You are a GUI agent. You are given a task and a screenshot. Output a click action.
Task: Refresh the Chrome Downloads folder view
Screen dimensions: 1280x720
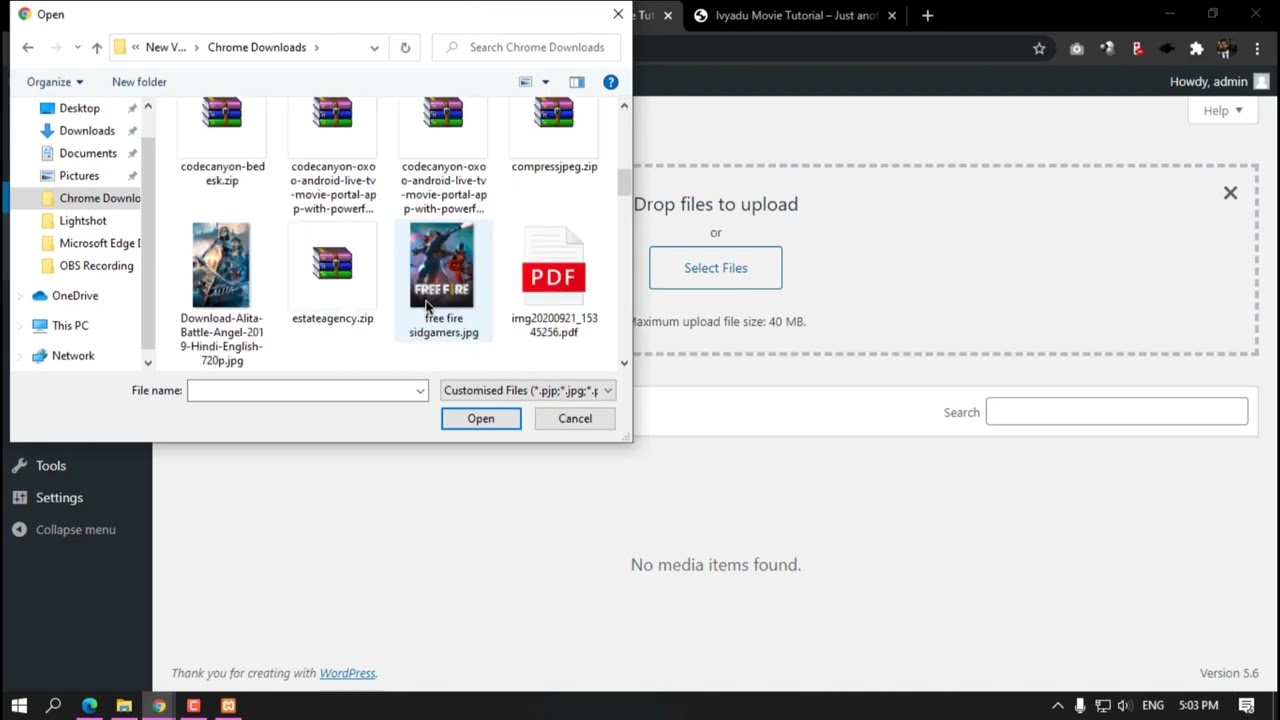tap(405, 47)
